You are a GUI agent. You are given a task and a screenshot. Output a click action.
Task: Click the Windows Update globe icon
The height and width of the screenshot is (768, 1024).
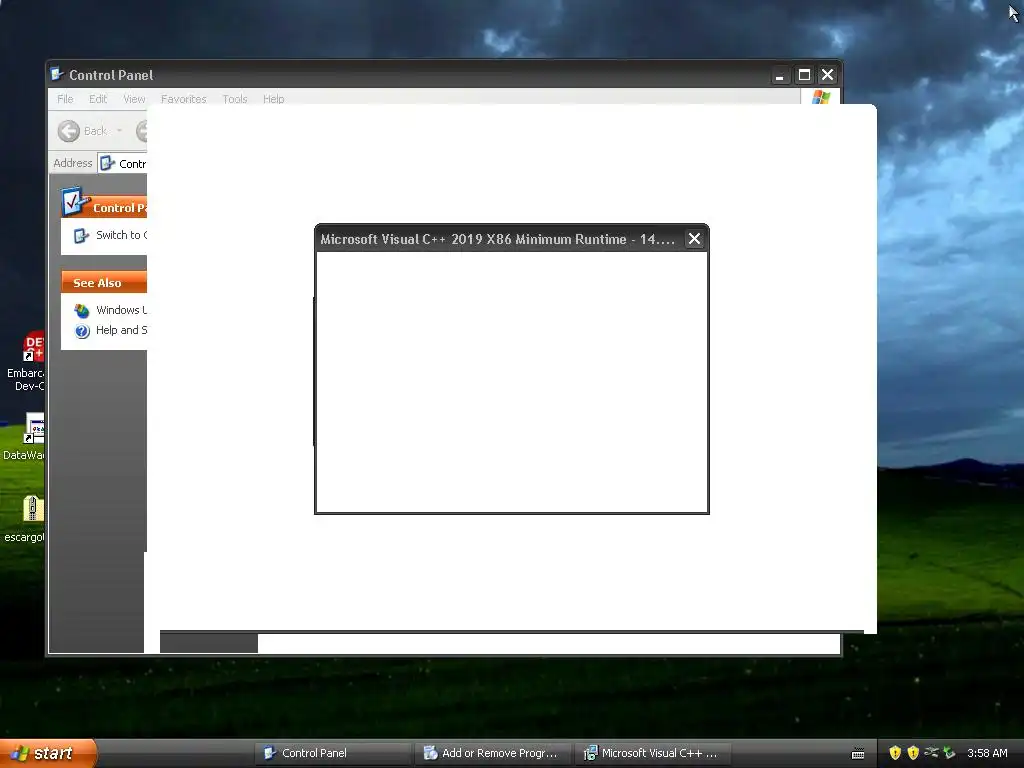(82, 311)
